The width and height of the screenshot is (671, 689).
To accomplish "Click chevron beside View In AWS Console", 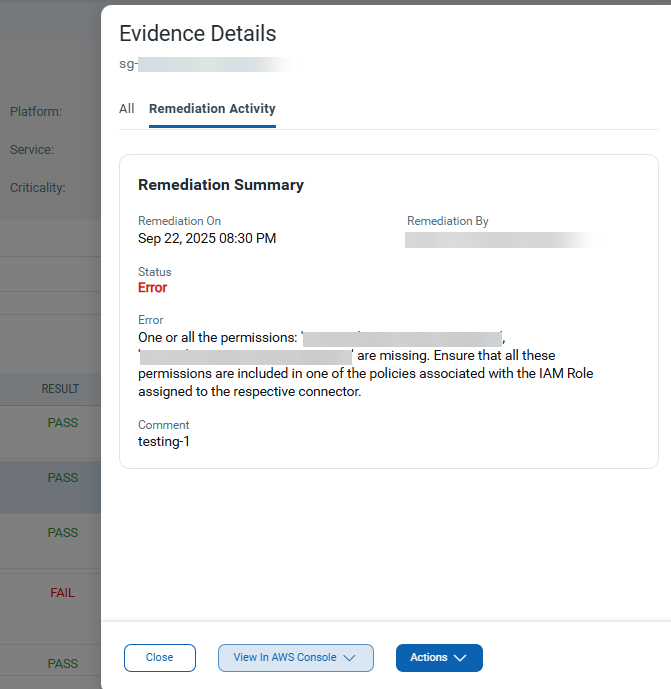I will pos(350,658).
